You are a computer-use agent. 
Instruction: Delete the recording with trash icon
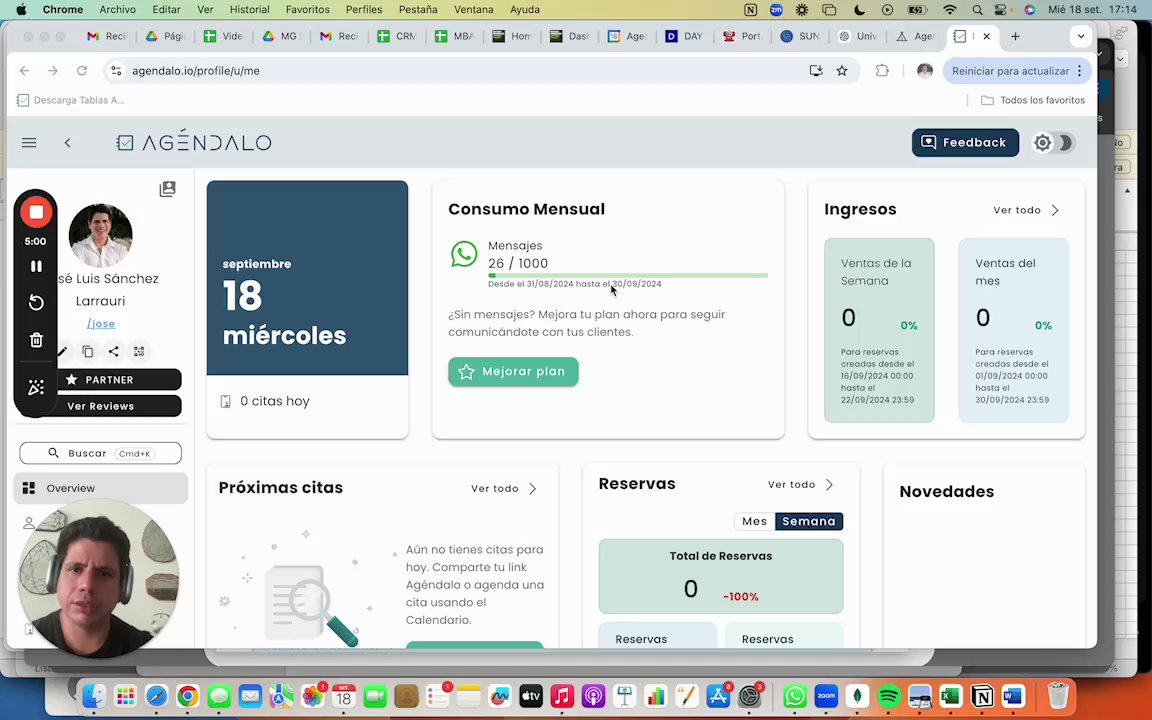tap(36, 340)
